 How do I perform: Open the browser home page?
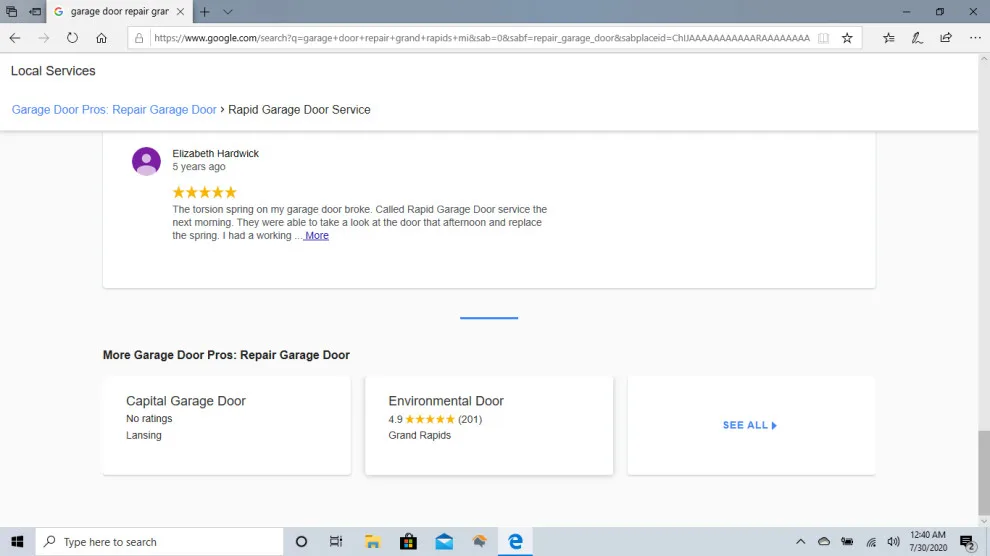coord(101,38)
